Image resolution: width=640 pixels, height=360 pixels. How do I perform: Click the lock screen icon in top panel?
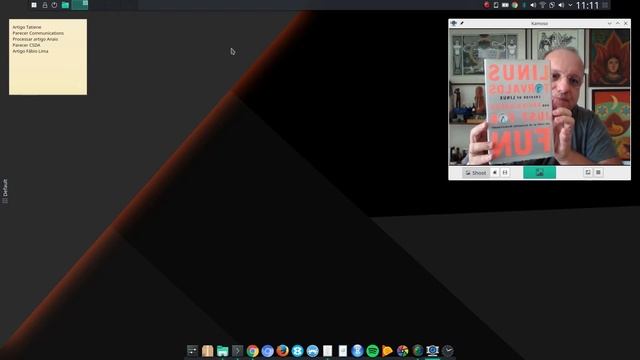pyautogui.click(x=44, y=5)
